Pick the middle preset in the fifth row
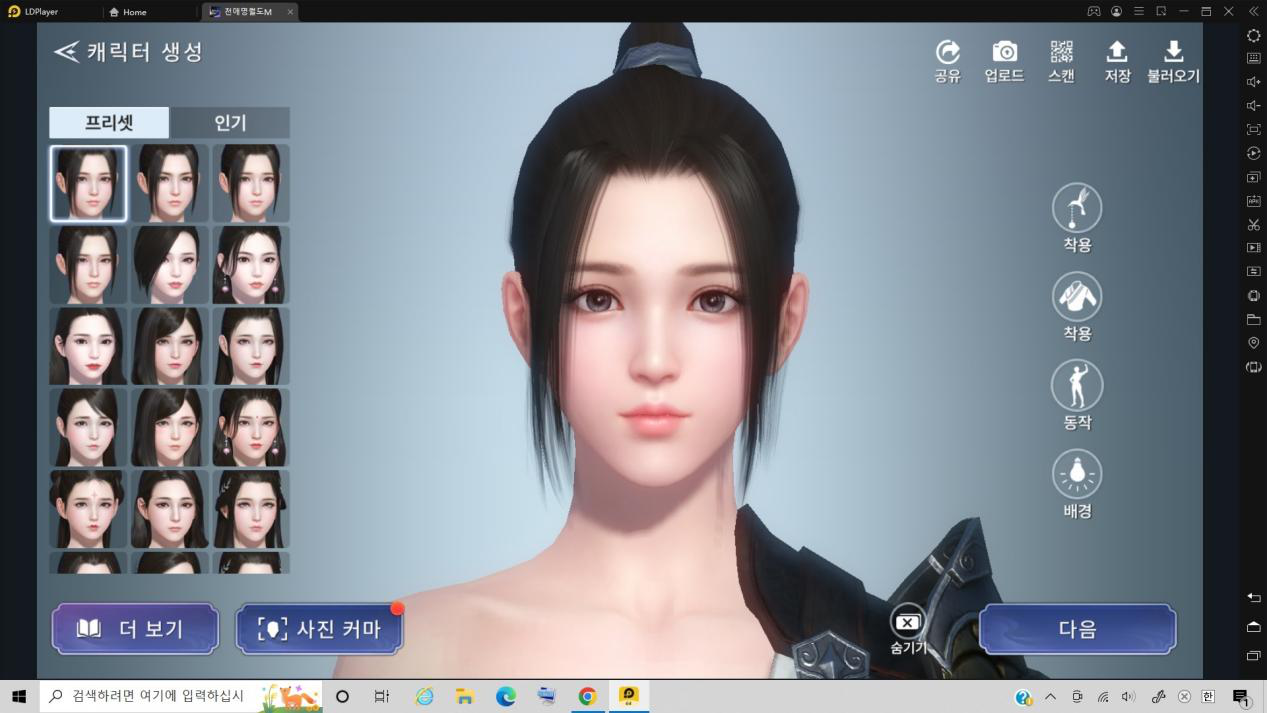Viewport: 1267px width, 713px height. pos(170,509)
